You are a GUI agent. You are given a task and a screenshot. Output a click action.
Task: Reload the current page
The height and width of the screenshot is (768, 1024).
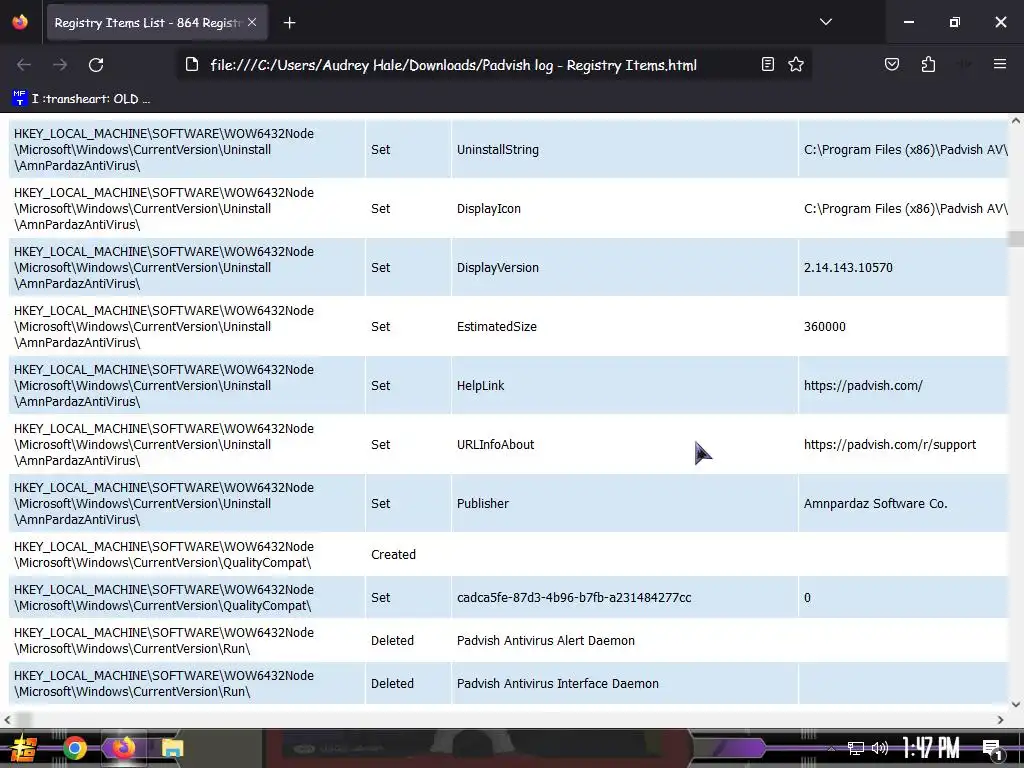[96, 65]
